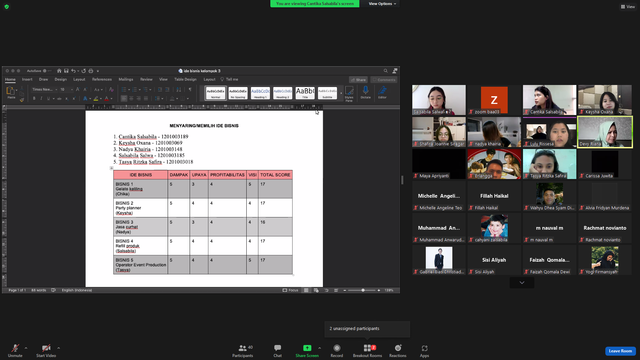Start sharing with the green Share Screen icon
This screenshot has height=360, width=640.
click(307, 348)
